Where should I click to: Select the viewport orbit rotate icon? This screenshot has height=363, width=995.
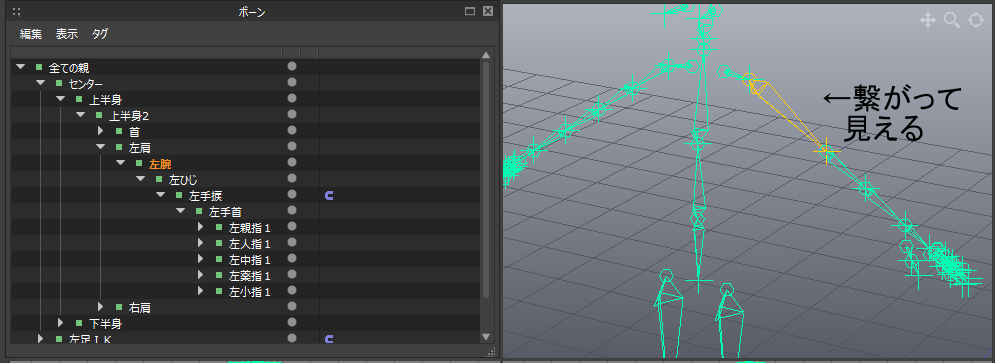975,20
